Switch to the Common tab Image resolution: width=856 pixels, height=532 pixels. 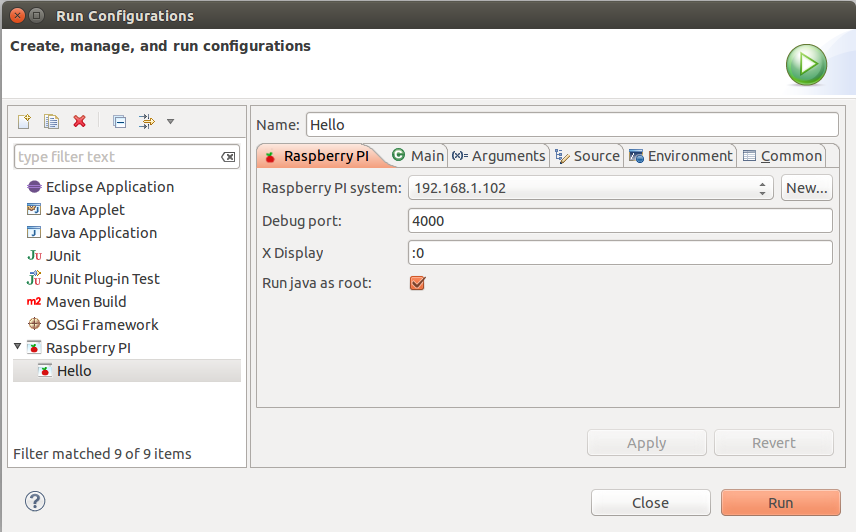783,156
